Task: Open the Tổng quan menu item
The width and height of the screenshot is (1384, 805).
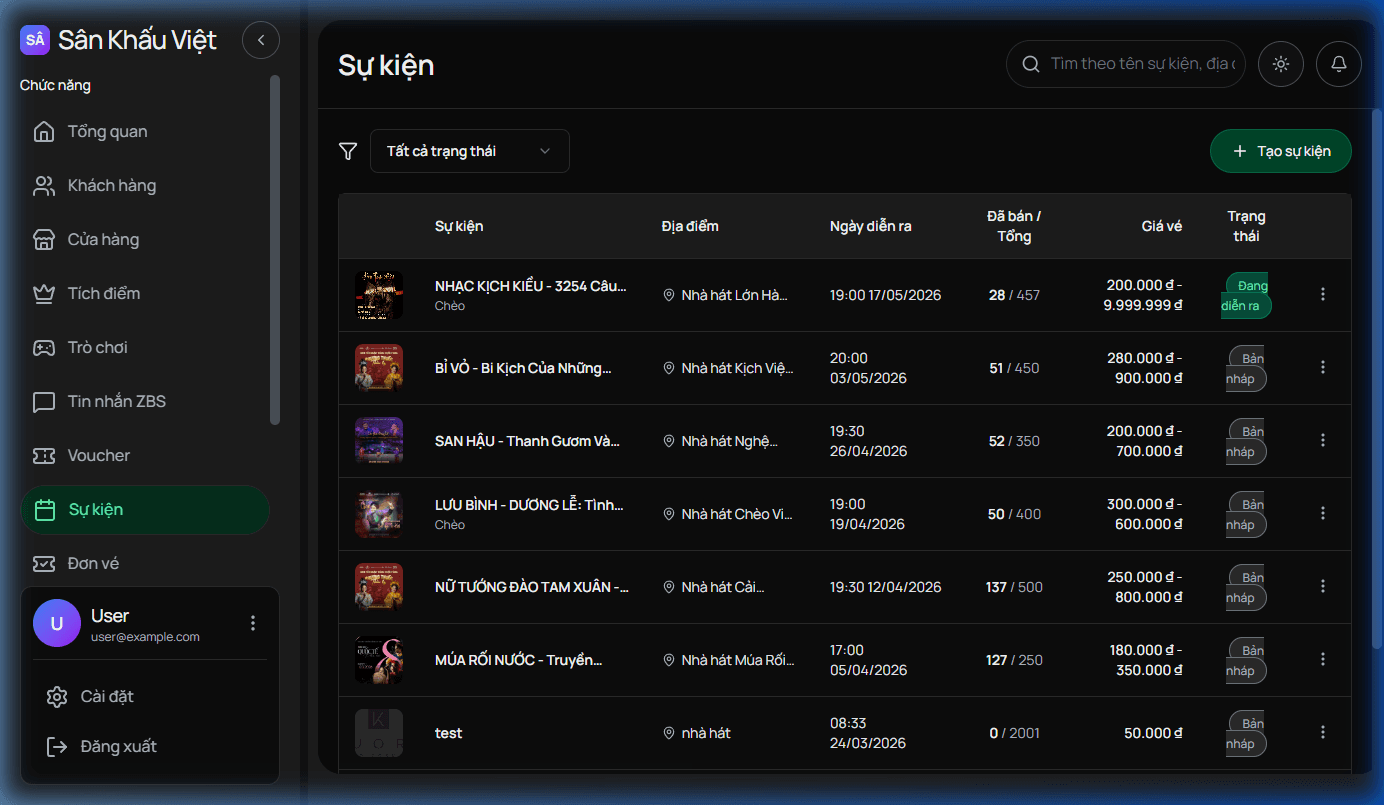Action: pos(107,132)
